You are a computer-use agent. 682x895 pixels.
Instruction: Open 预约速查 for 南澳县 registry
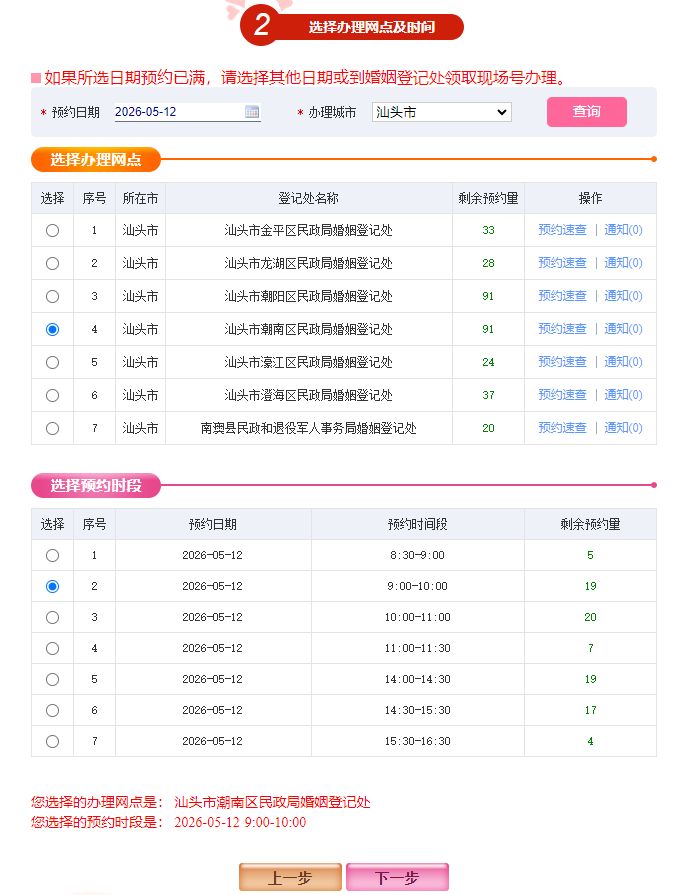click(x=562, y=428)
